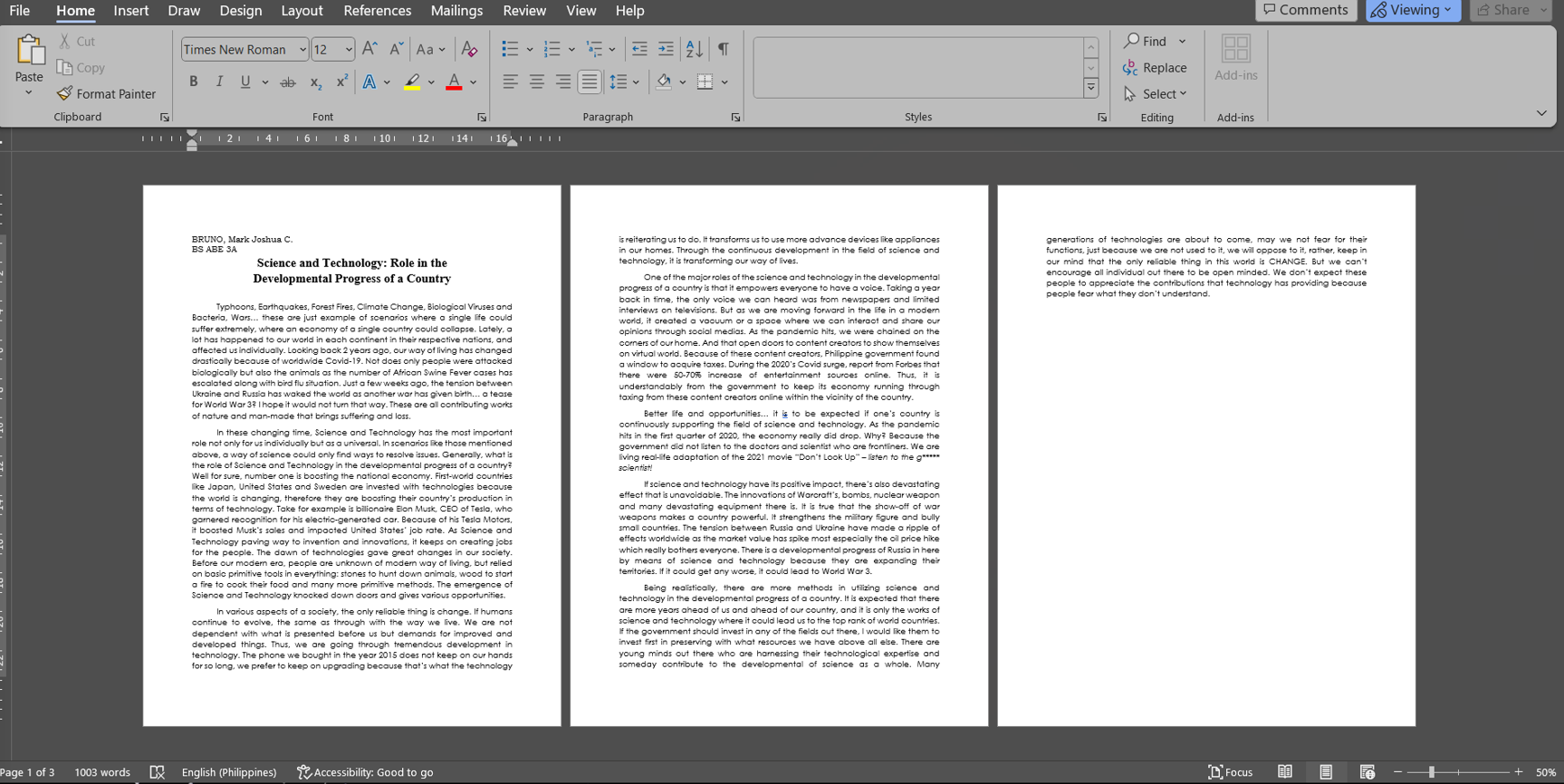This screenshot has height=784, width=1564.
Task: Toggle bold formatting
Action: (193, 82)
